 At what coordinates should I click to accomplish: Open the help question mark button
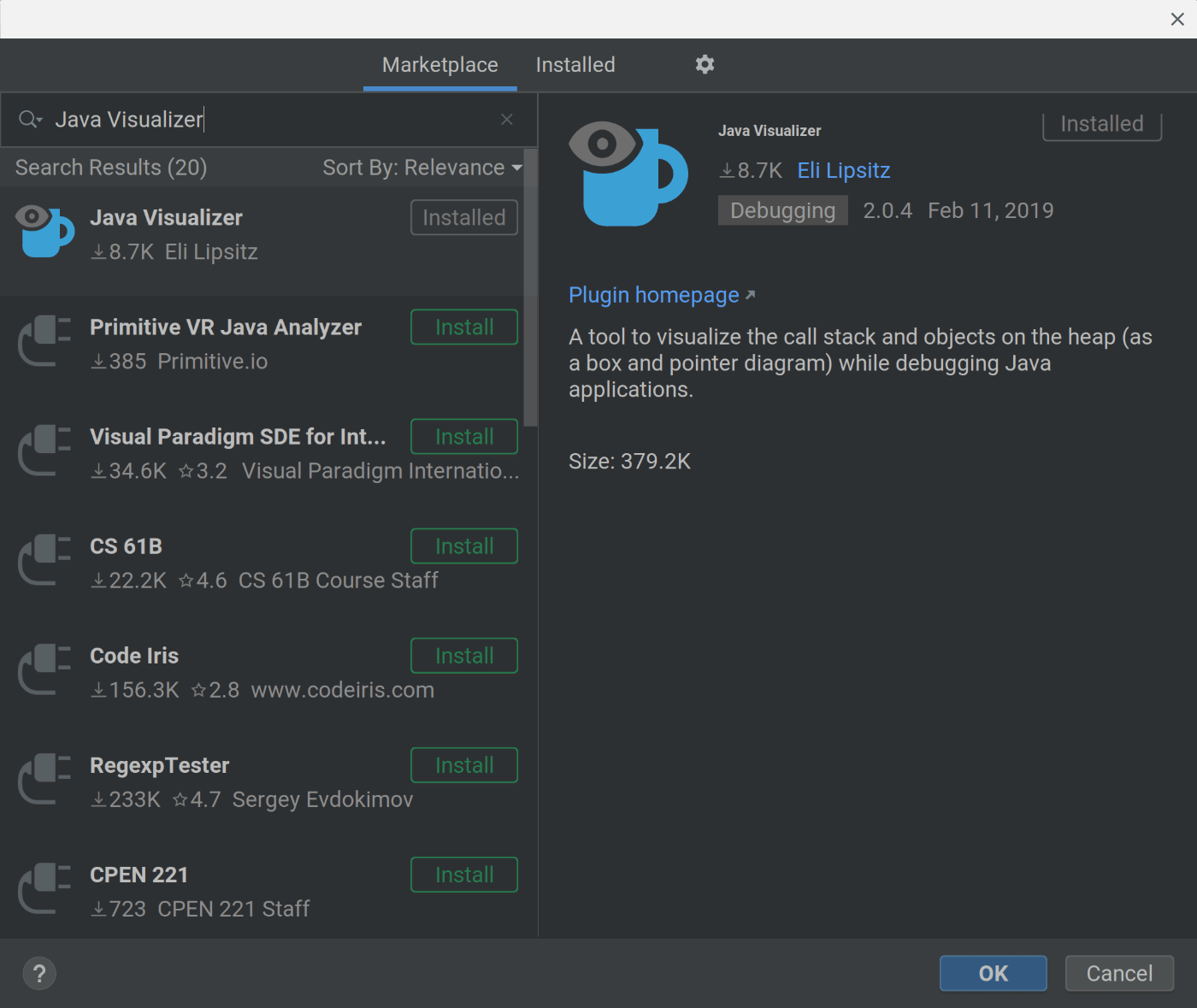(x=39, y=973)
